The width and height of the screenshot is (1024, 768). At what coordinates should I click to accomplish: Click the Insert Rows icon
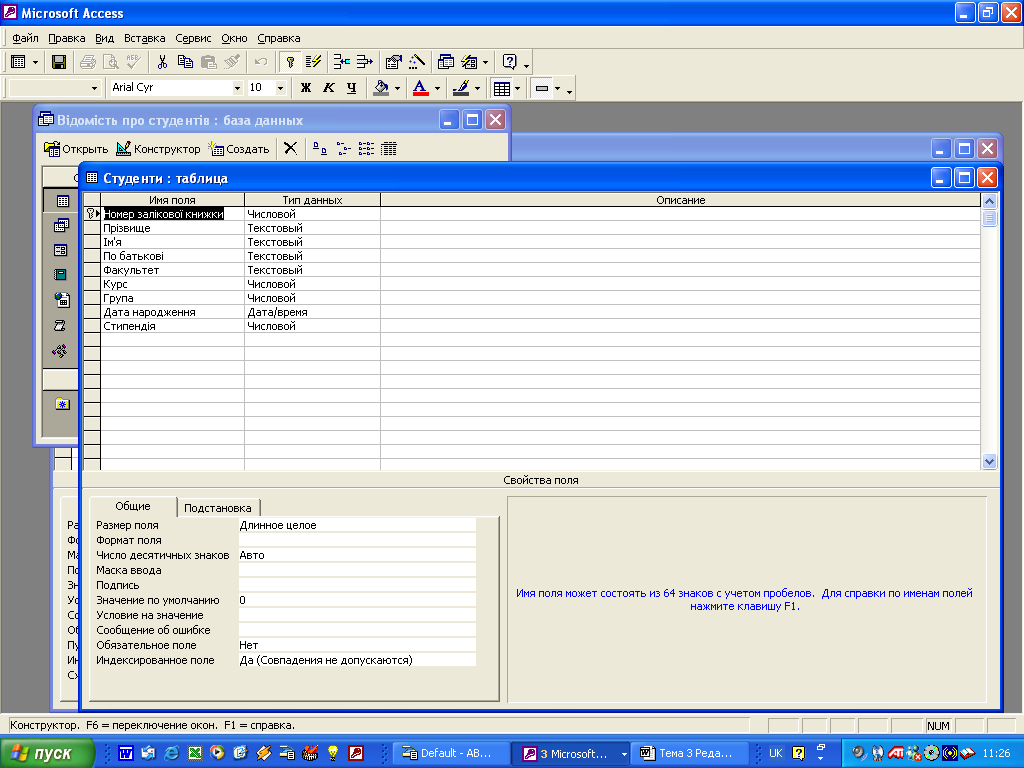coord(342,62)
